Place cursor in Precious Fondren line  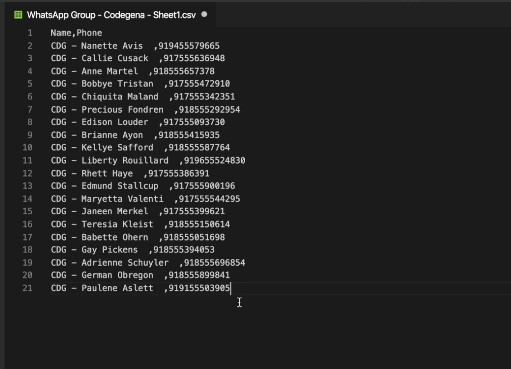(145, 110)
